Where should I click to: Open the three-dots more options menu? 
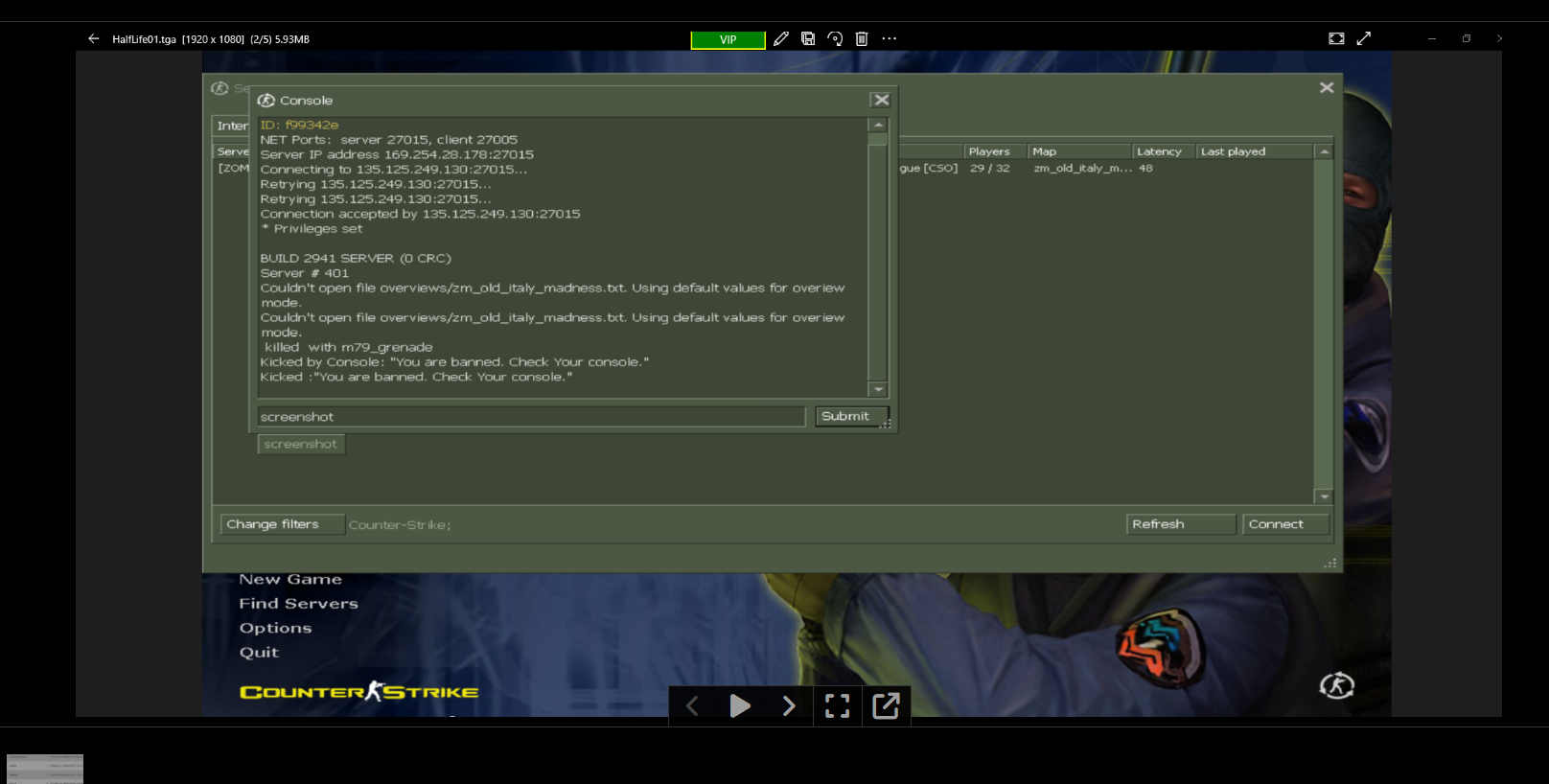coord(890,38)
